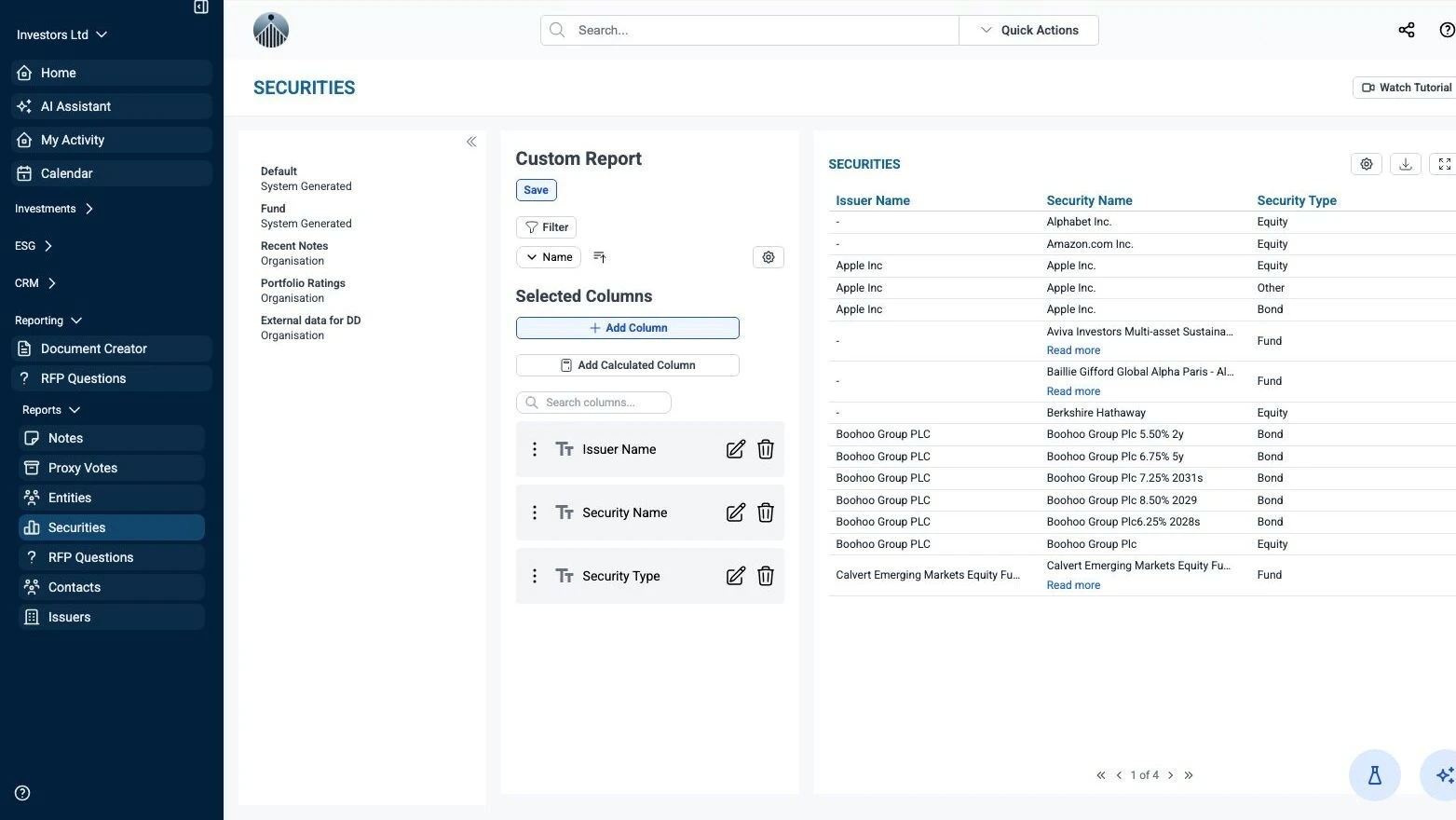This screenshot has height=820, width=1456.
Task: Click the flask floating button
Action: (x=1375, y=775)
